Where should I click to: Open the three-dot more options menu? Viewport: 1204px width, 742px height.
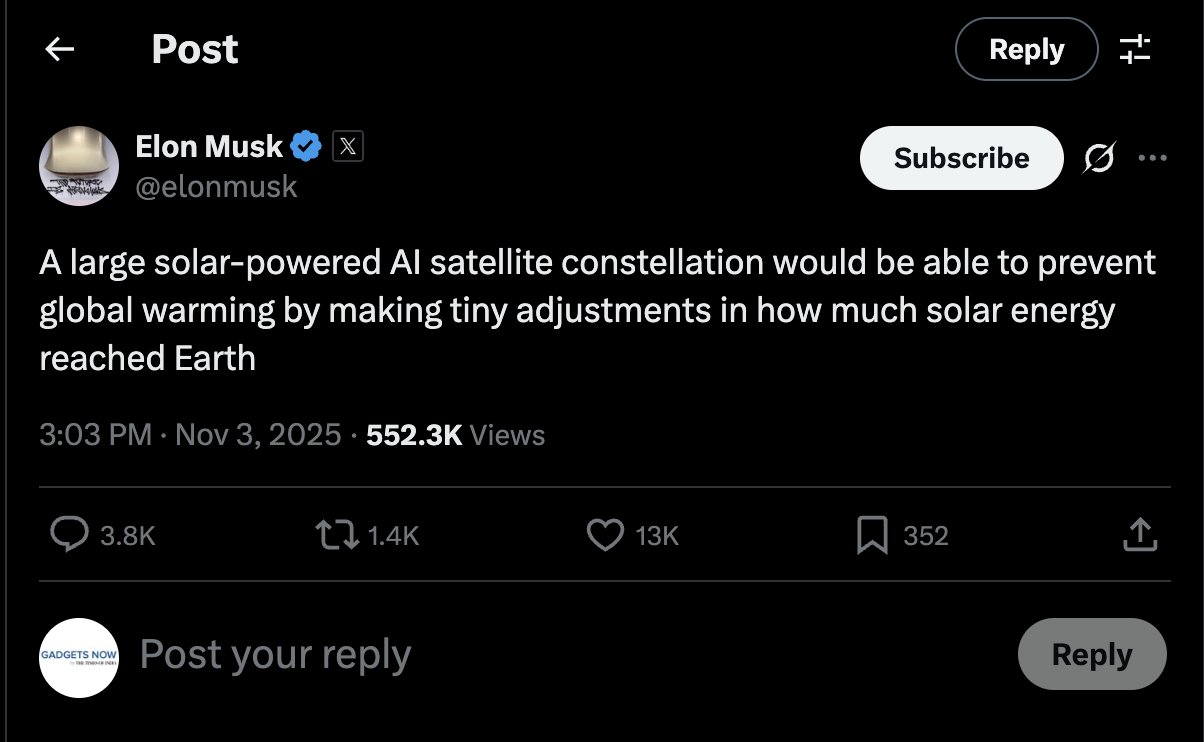click(1153, 157)
